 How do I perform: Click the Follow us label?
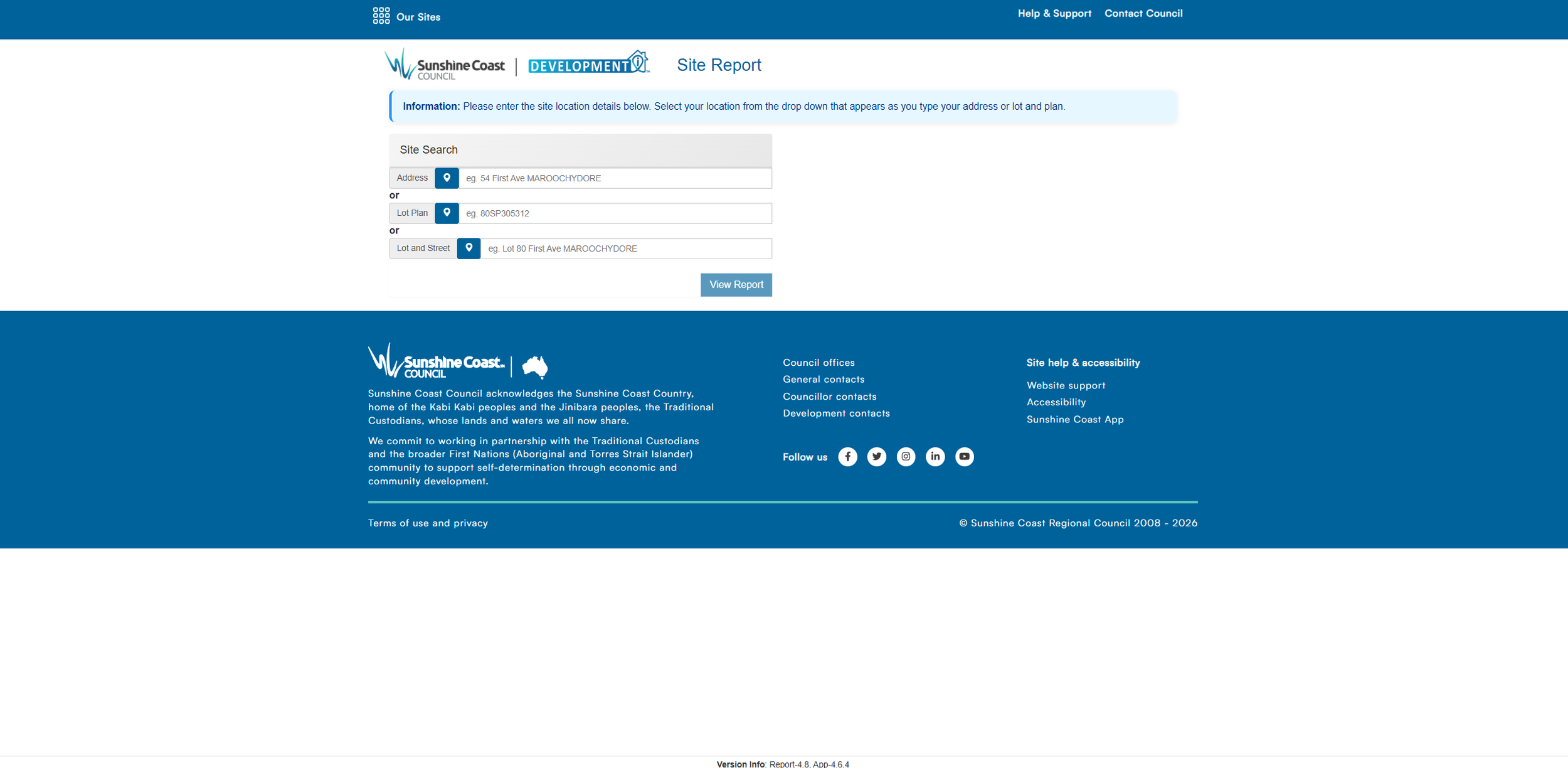tap(805, 457)
